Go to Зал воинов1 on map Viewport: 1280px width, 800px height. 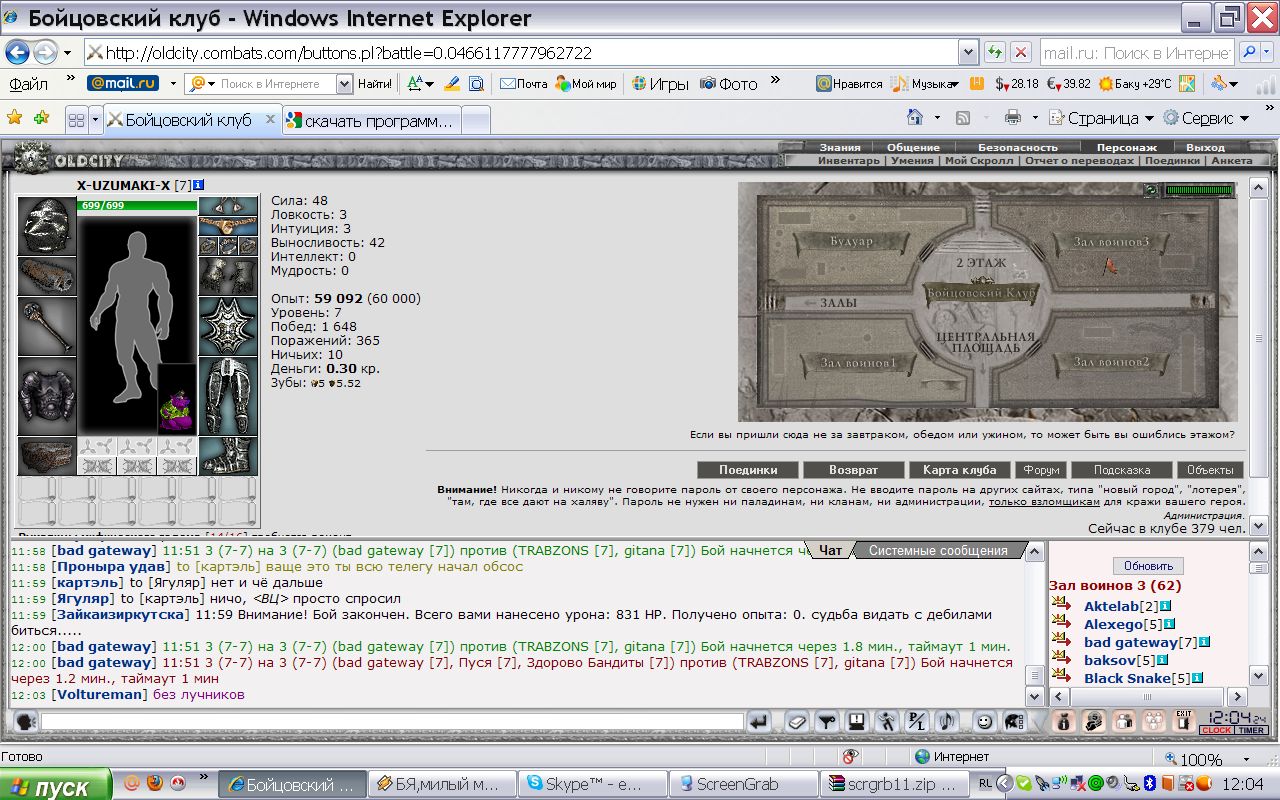point(858,361)
